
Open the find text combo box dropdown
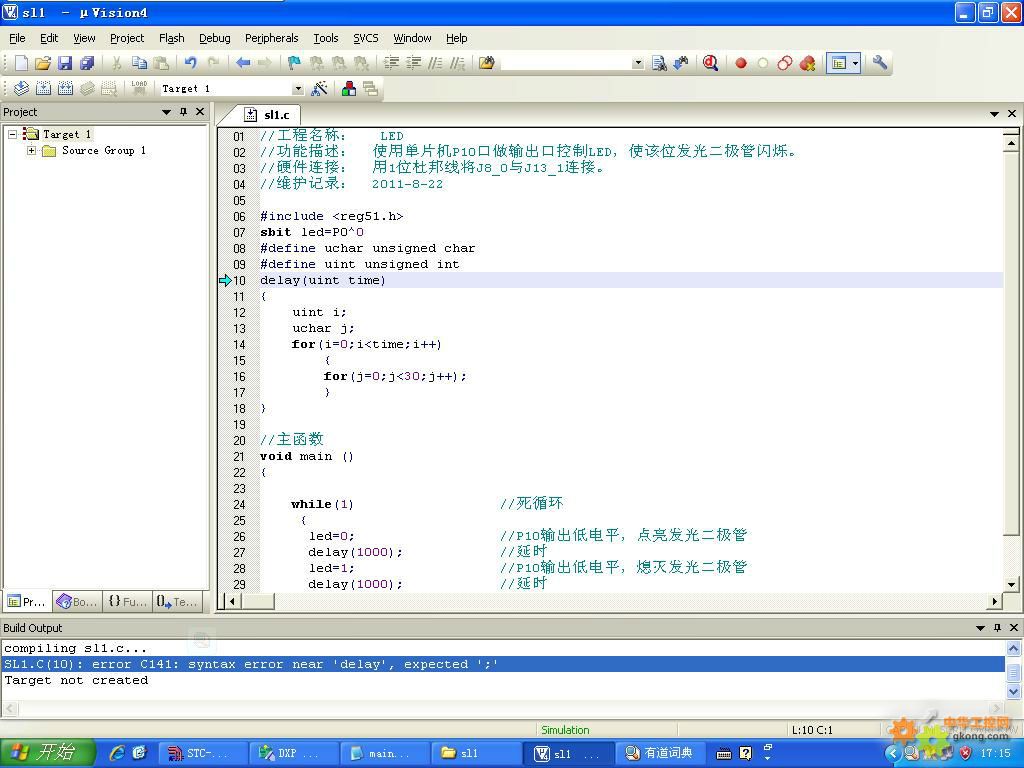coord(638,63)
